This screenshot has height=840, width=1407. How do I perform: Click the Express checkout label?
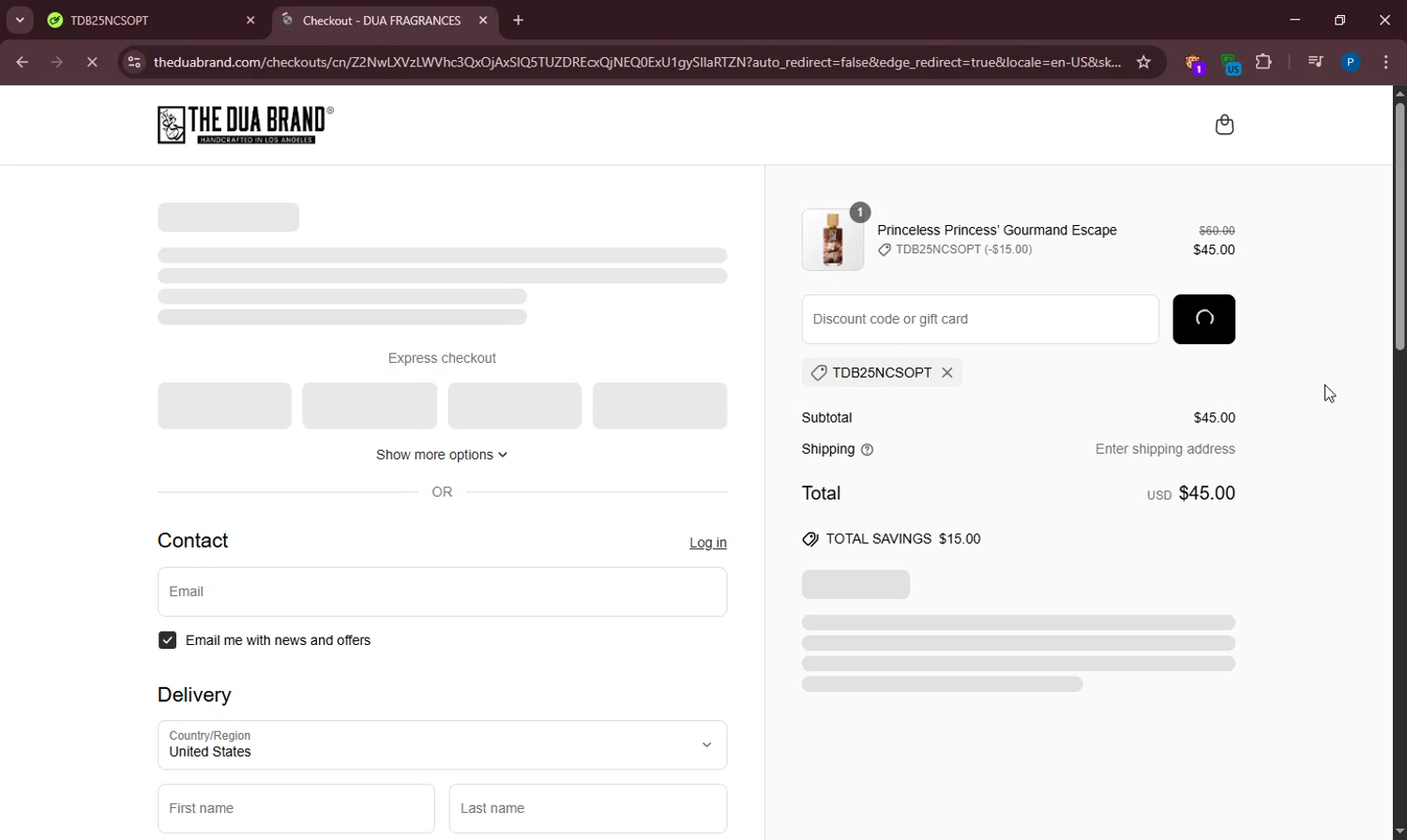coord(442,358)
